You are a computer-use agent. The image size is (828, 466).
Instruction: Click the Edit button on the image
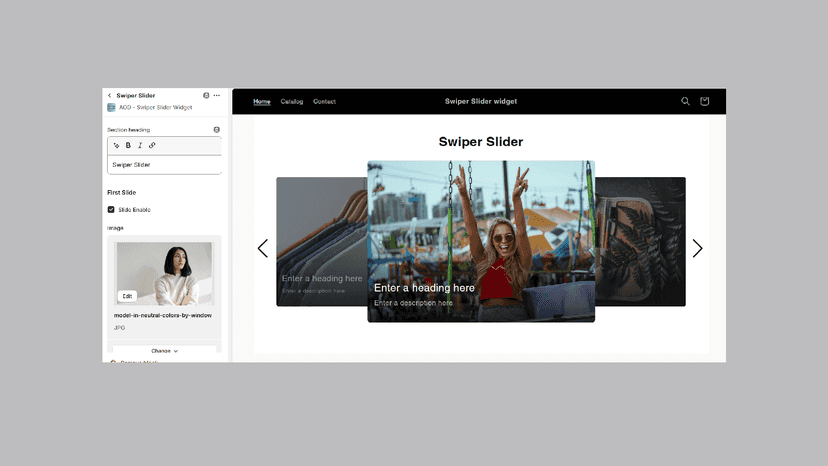[x=127, y=296]
